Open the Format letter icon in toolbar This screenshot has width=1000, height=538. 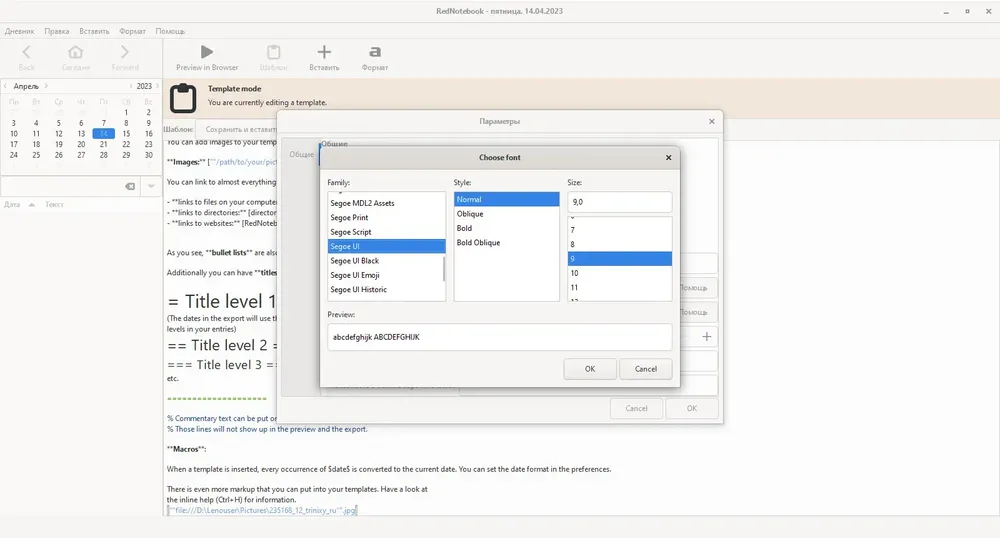click(375, 52)
